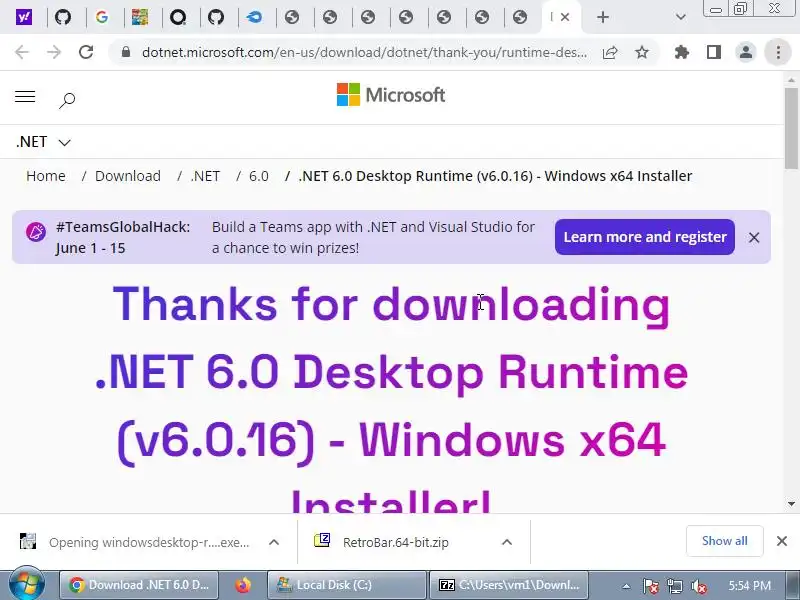Click the TeamsGlobalHack party icon

(36, 232)
